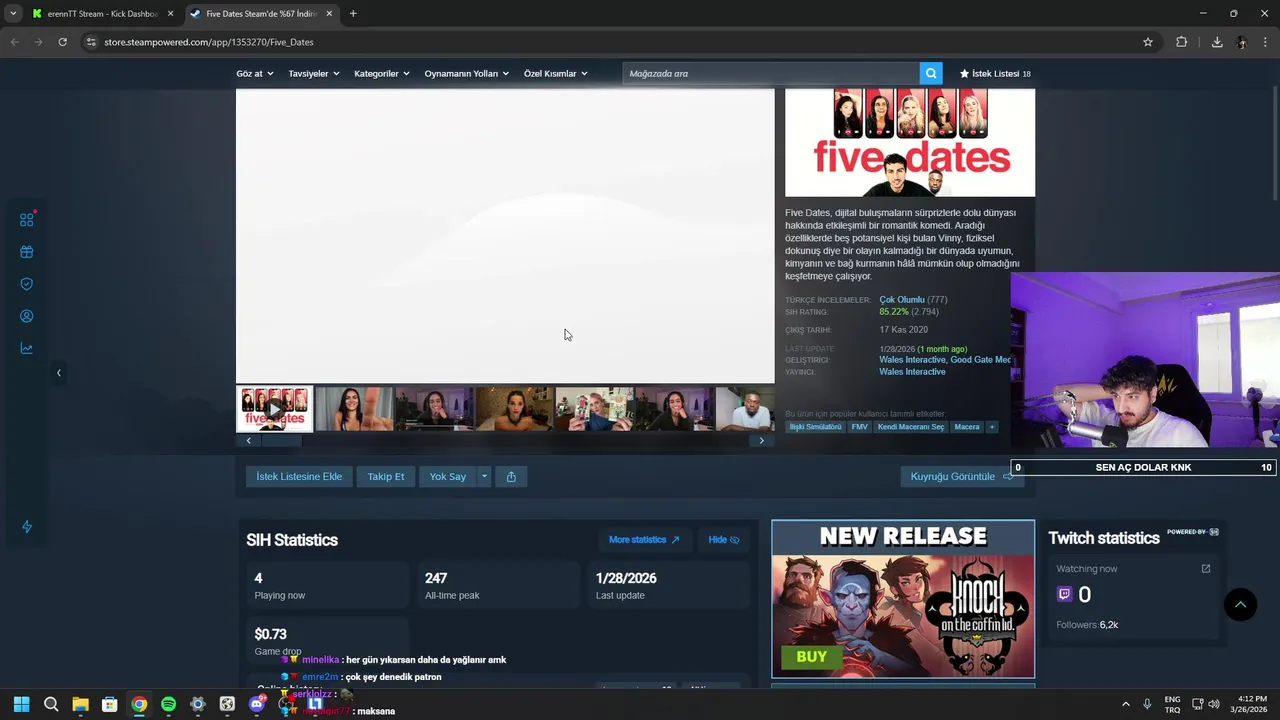Open the Çok Olumlu reviews link

pyautogui.click(x=902, y=300)
